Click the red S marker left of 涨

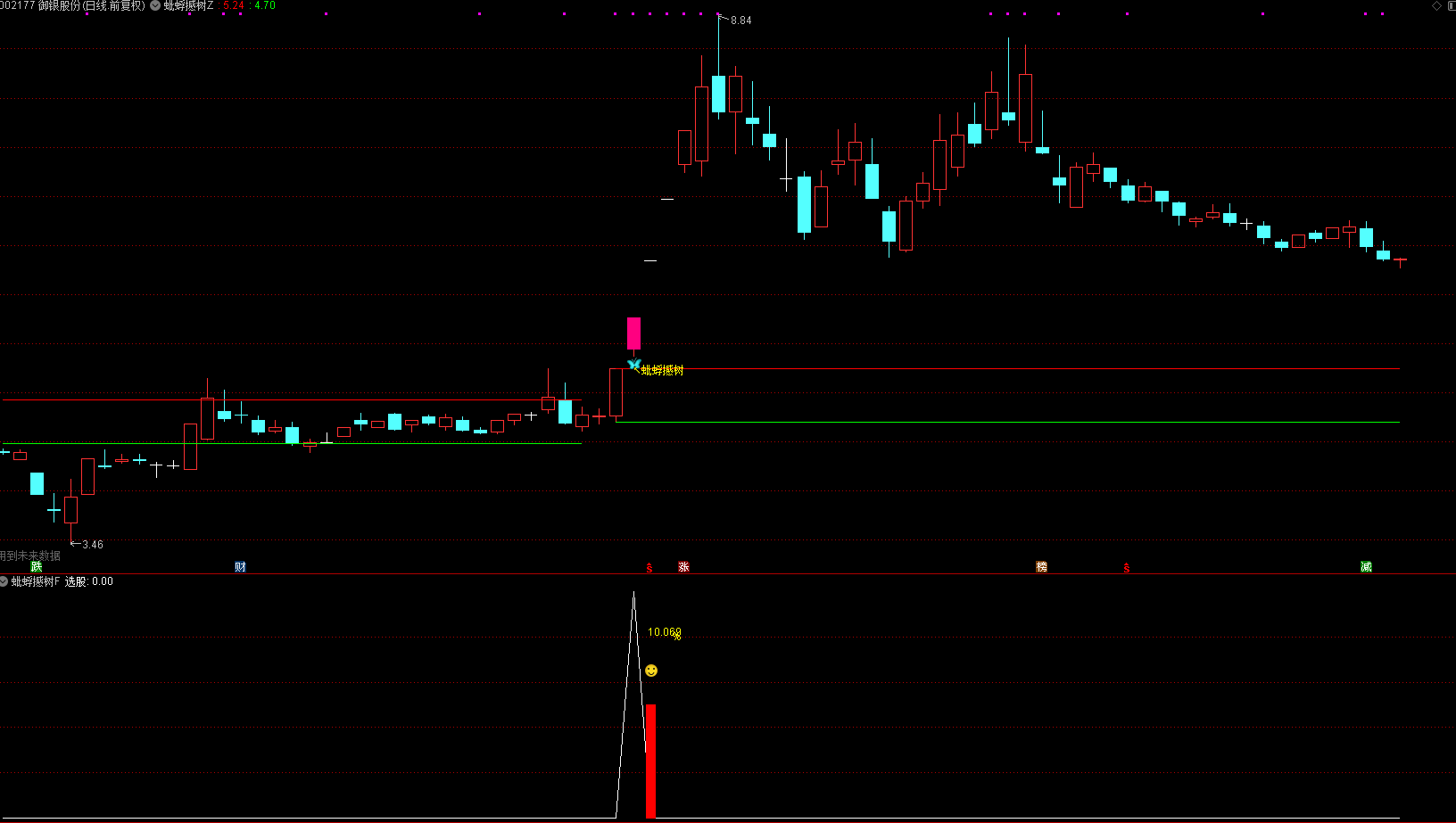[x=649, y=568]
